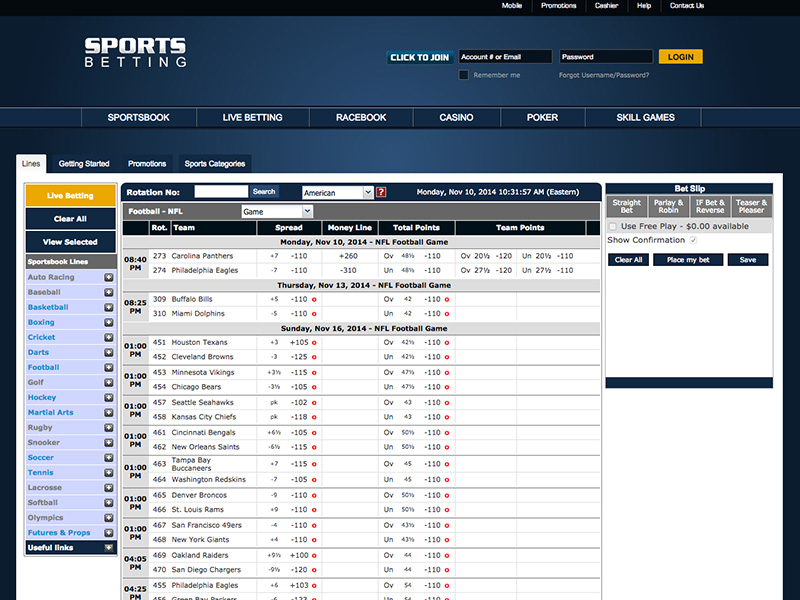
Task: Open SKILL GAMES section
Action: tap(645, 117)
